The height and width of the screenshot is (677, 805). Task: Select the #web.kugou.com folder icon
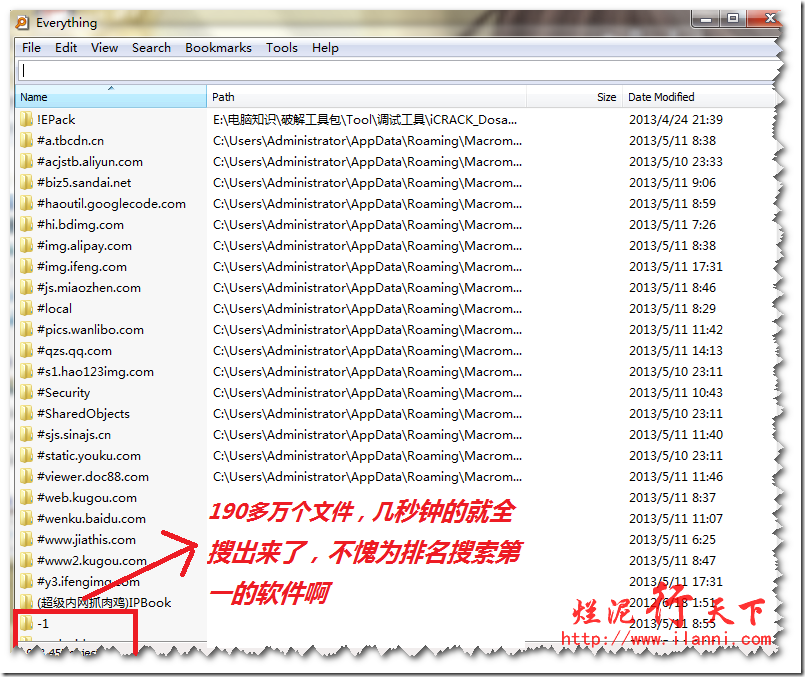click(x=26, y=498)
